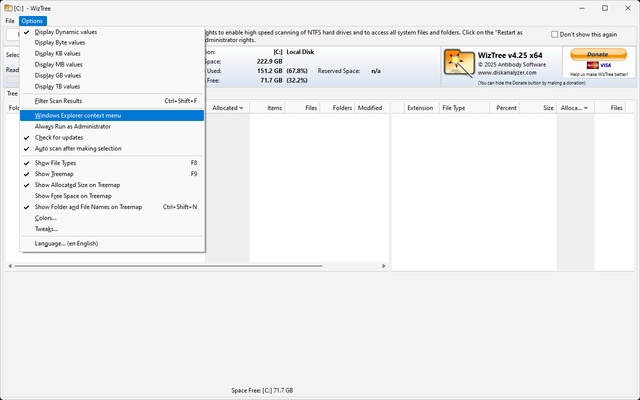Sort by File Type column
The height and width of the screenshot is (400, 640).
464,108
